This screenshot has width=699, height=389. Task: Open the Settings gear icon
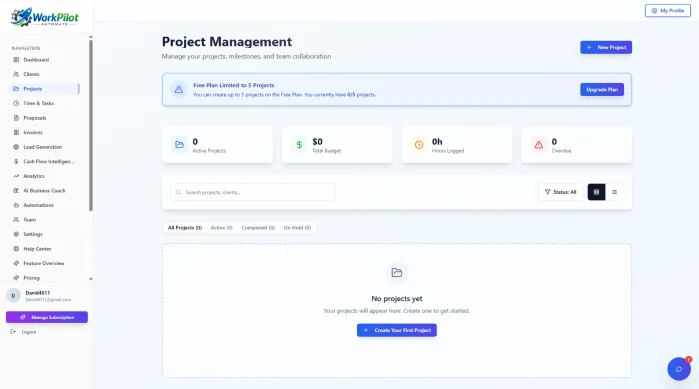click(x=16, y=234)
